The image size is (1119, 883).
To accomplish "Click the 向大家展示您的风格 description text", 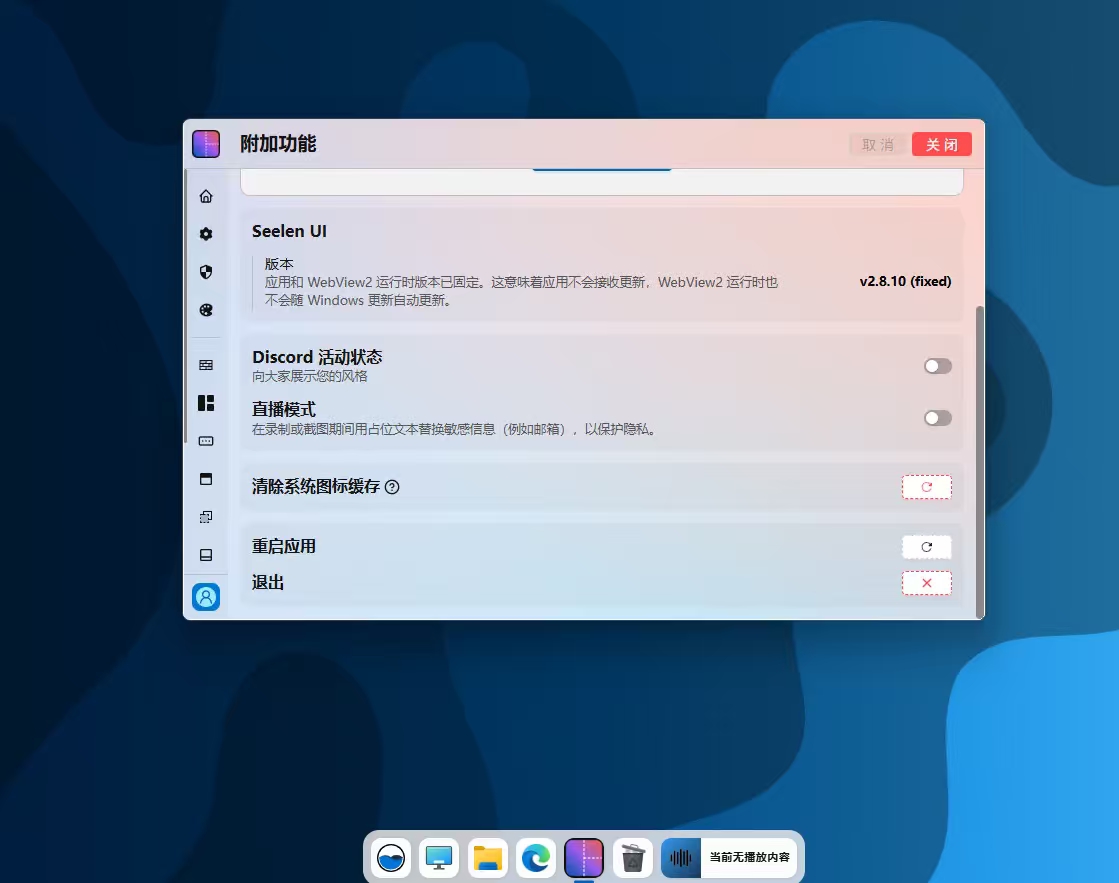I will [310, 376].
